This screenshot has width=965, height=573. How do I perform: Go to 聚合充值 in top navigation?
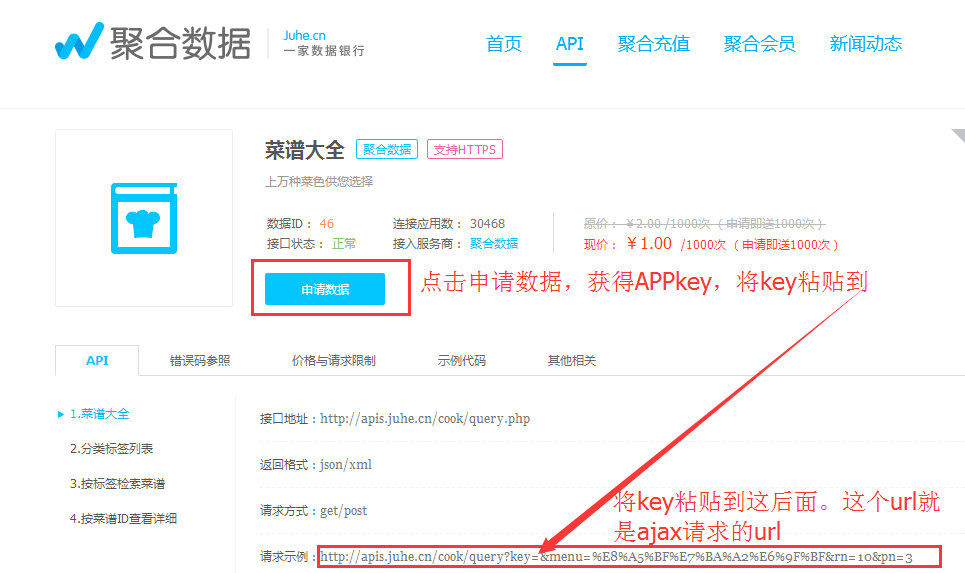(654, 44)
